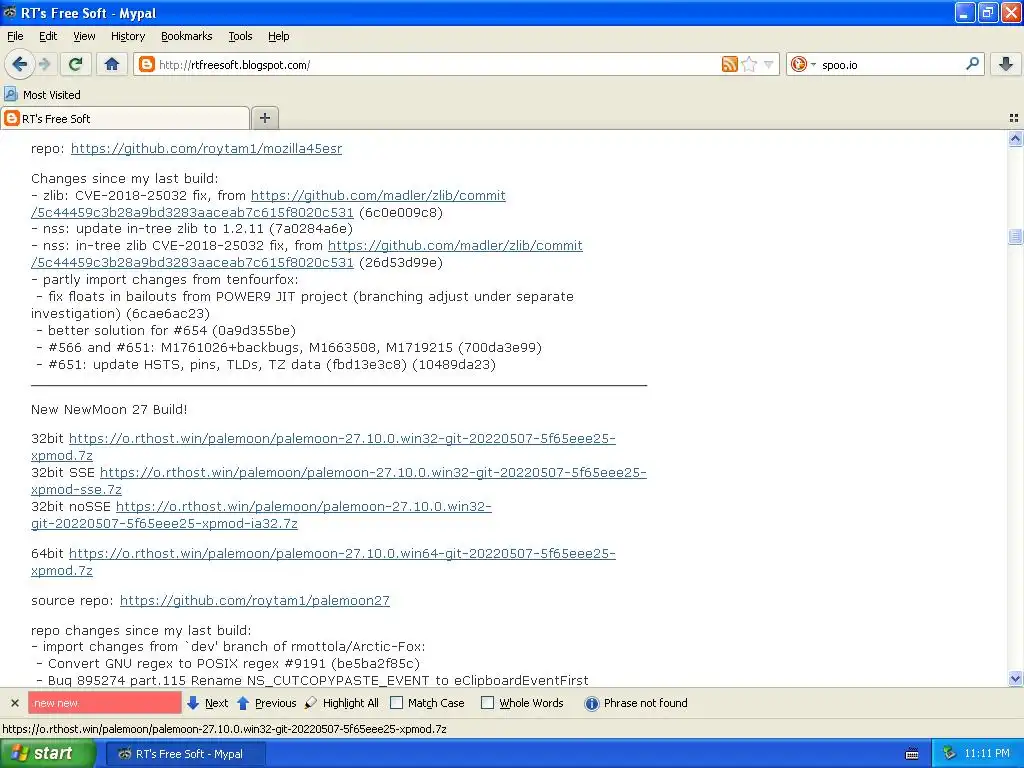Enable the Match Case checkbox
The image size is (1024, 768).
click(x=396, y=703)
